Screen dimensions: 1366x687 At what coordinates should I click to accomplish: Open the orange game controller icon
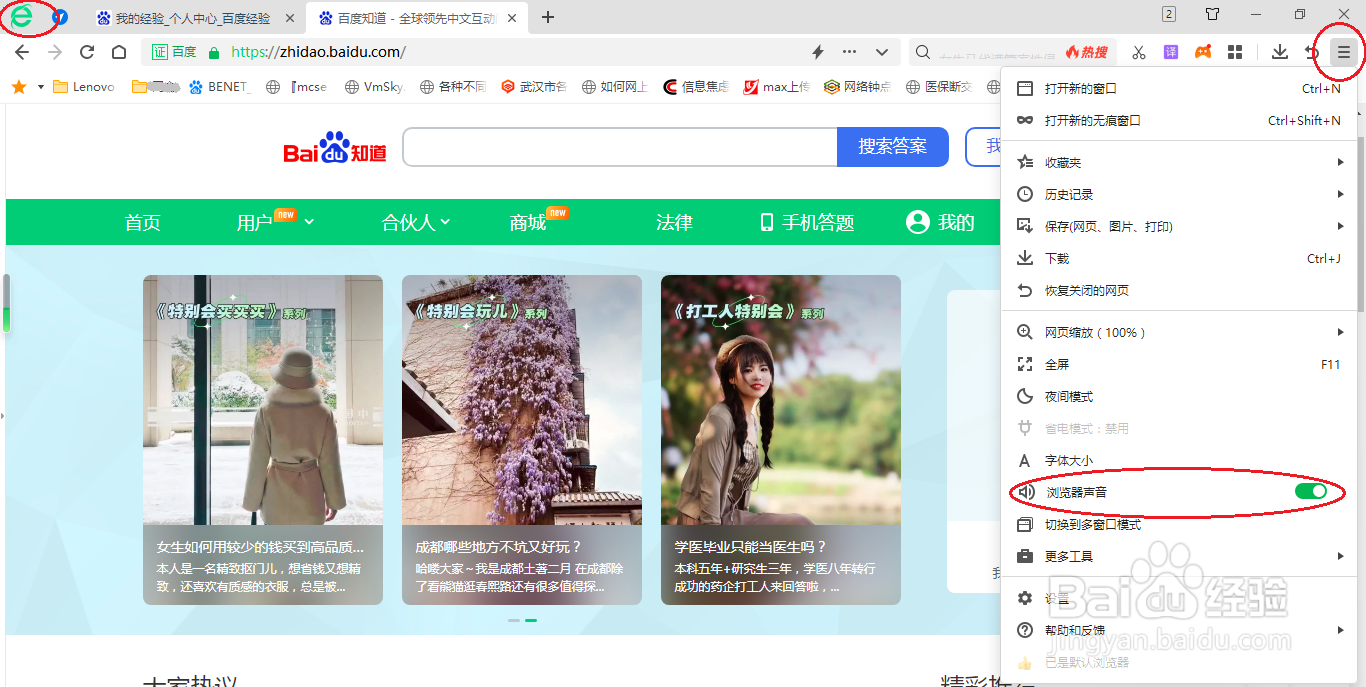click(x=1203, y=52)
